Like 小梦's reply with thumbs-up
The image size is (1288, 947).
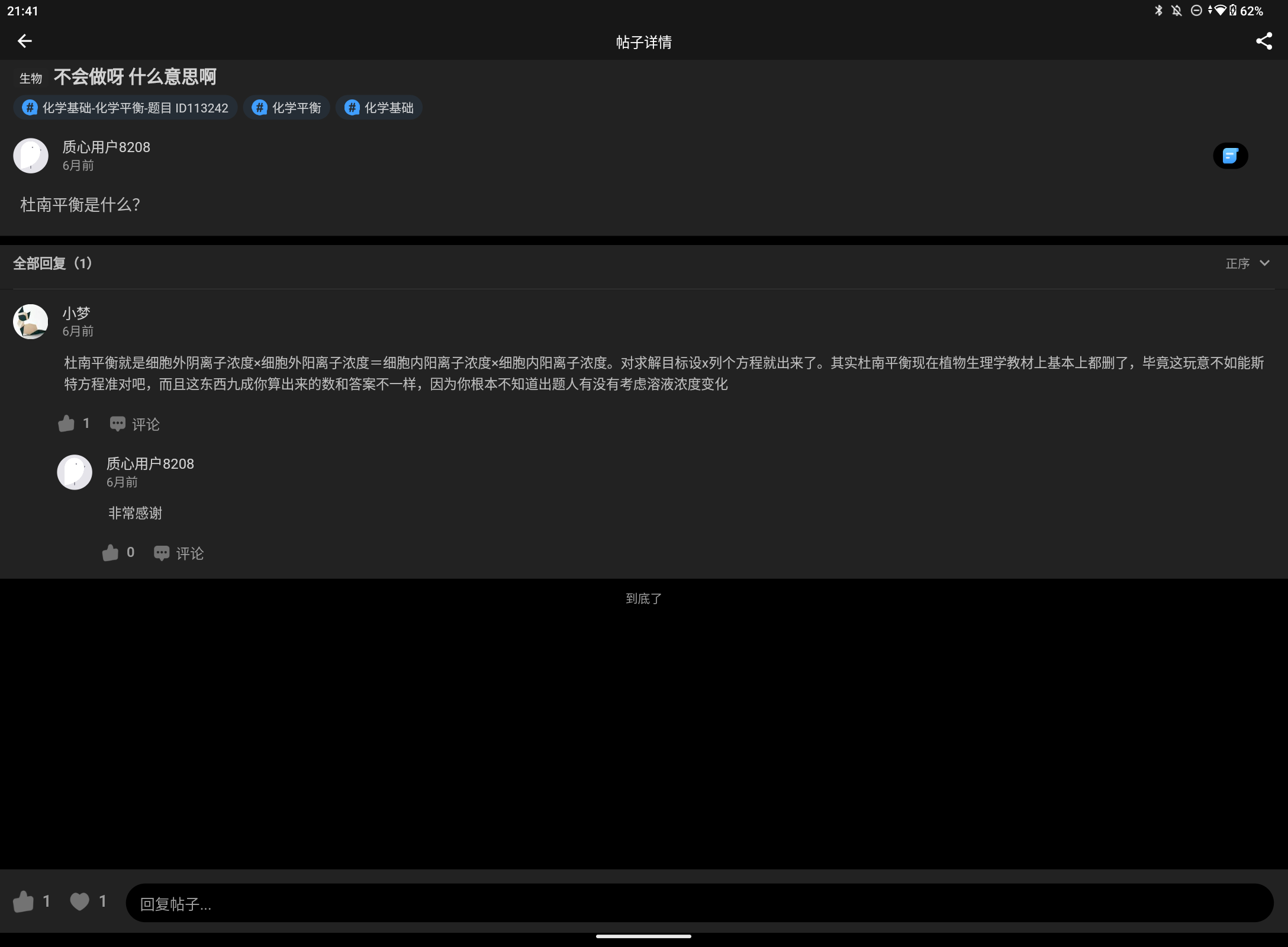coord(67,423)
